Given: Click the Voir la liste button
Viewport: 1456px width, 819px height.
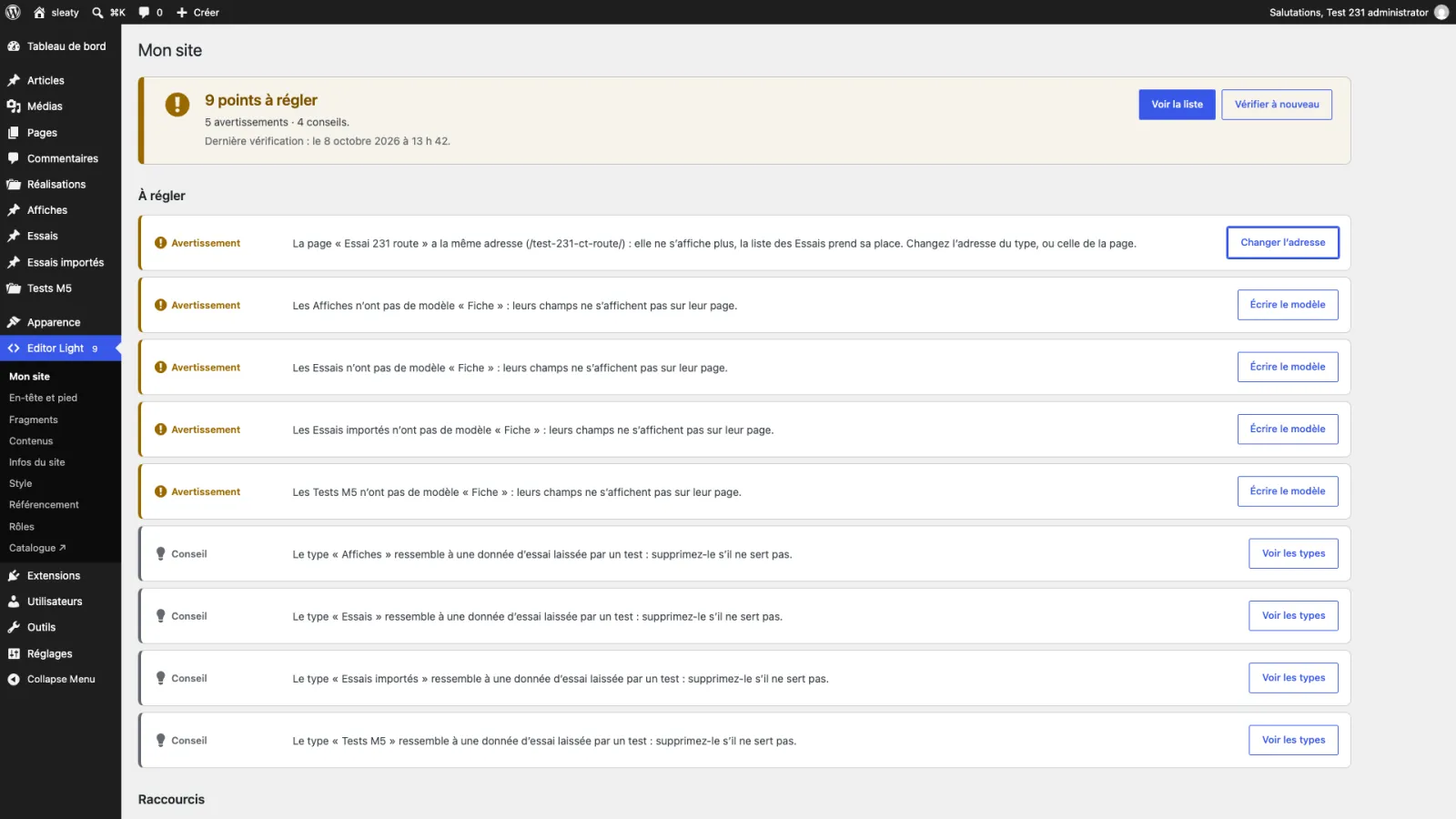Looking at the screenshot, I should click(1177, 105).
